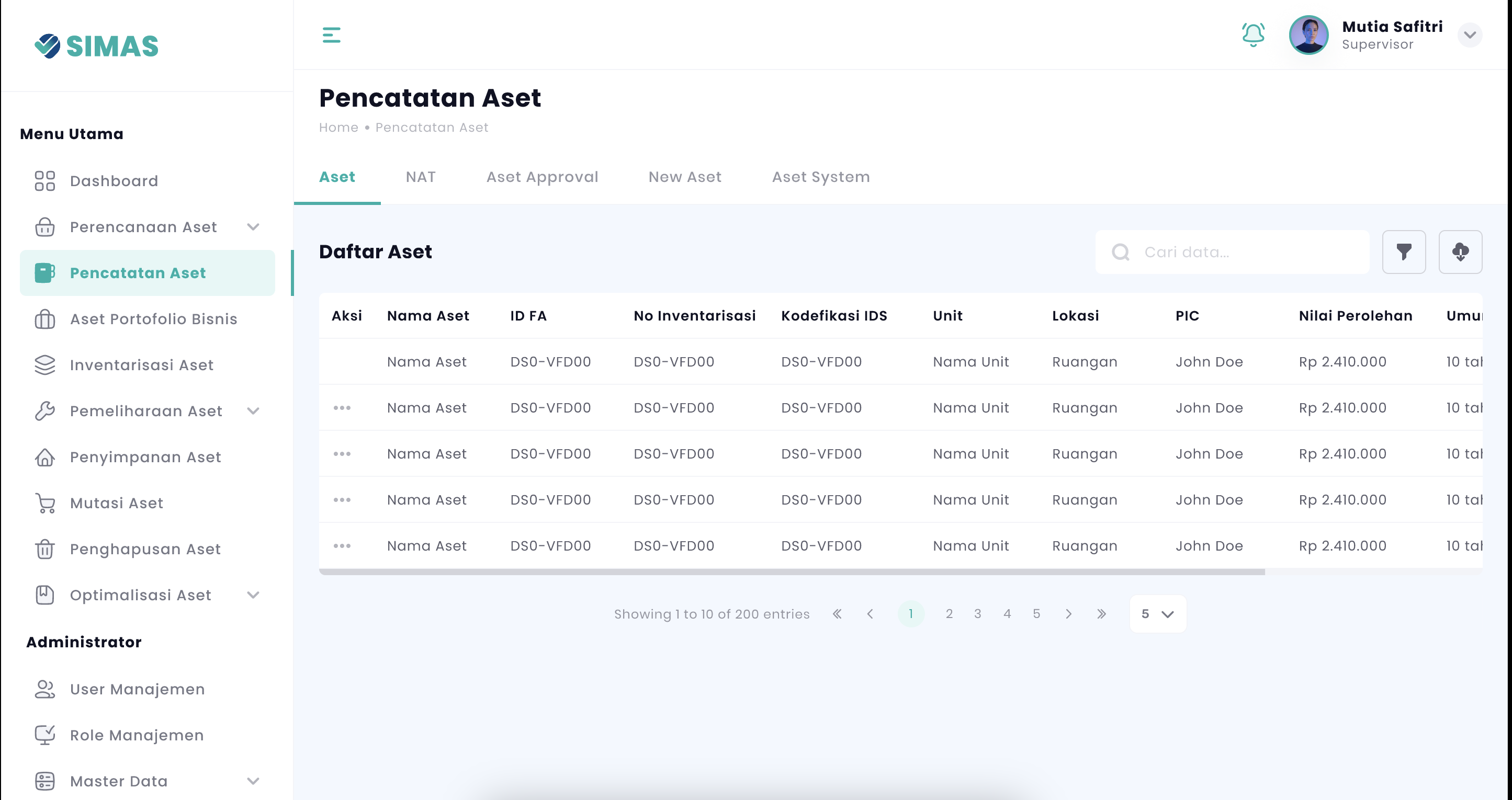This screenshot has width=1512, height=800.
Task: Click Mutia Safitri profile avatar
Action: point(1308,35)
